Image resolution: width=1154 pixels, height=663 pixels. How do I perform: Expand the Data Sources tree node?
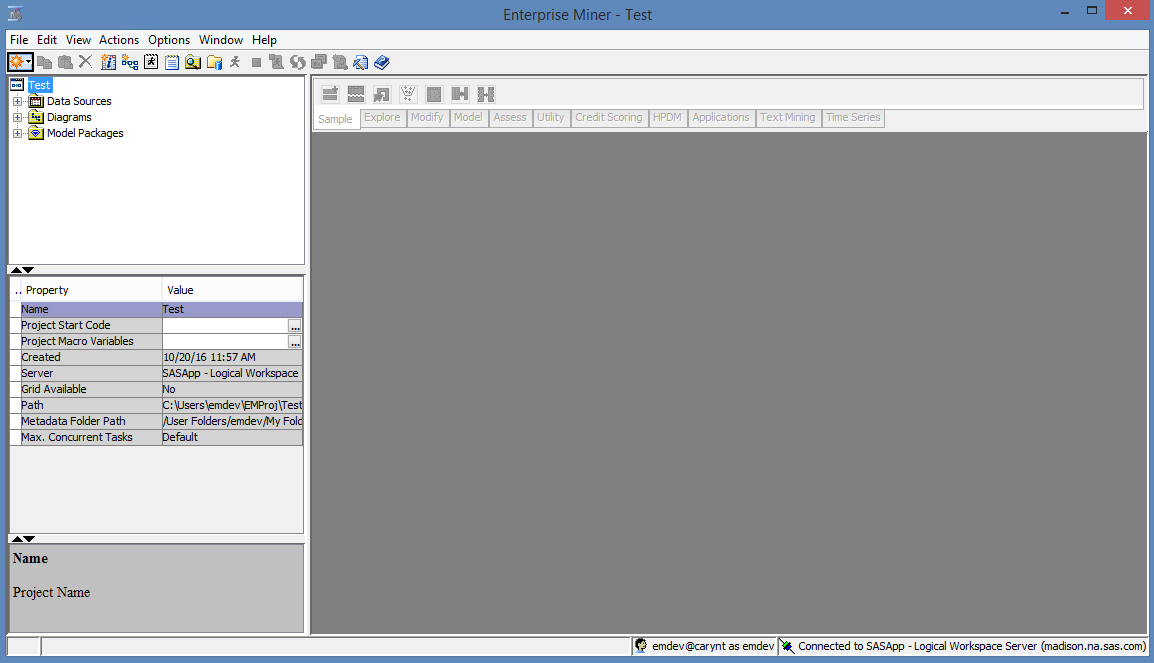[x=17, y=101]
